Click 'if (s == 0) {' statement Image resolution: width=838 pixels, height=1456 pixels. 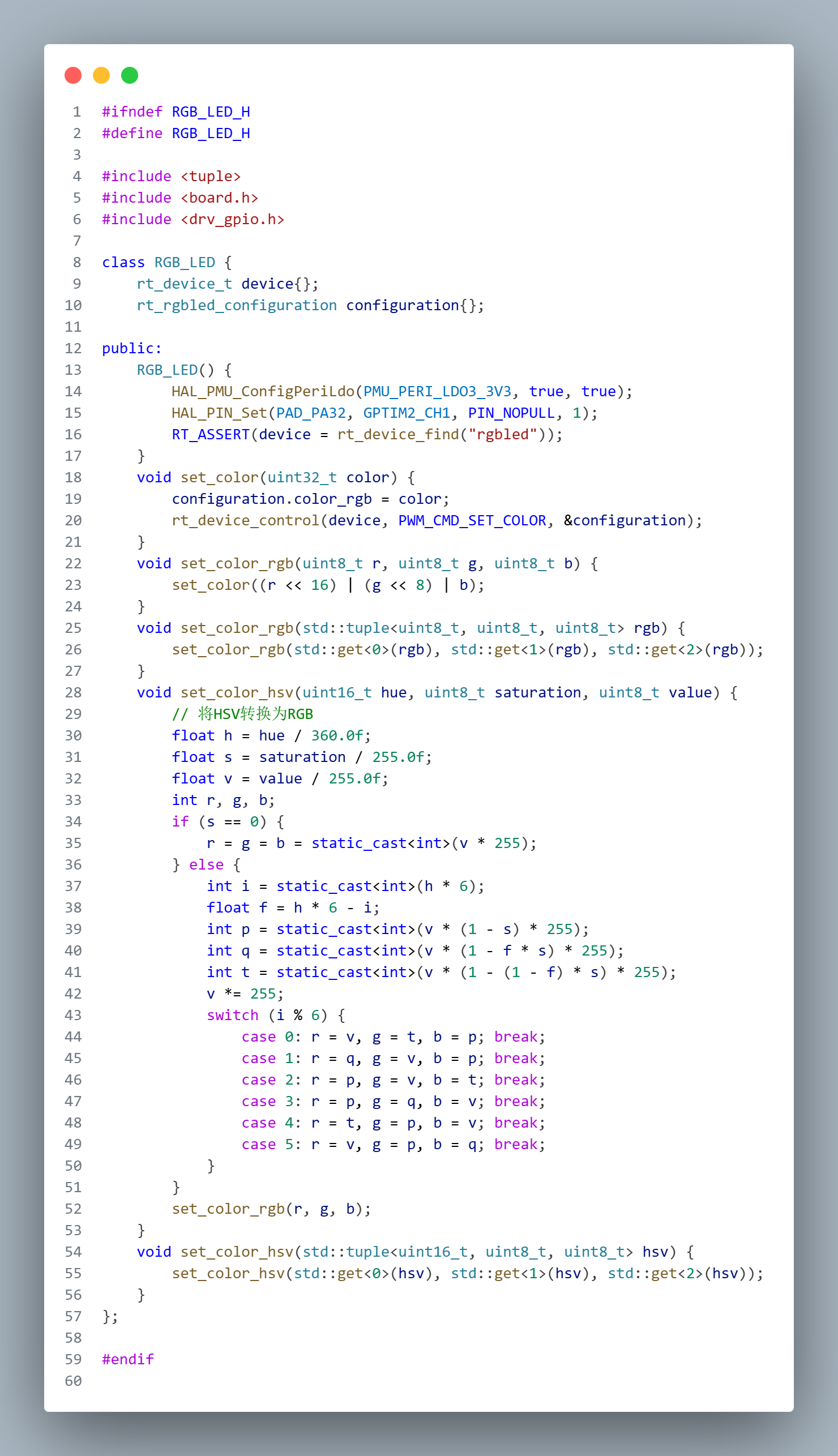point(228,821)
